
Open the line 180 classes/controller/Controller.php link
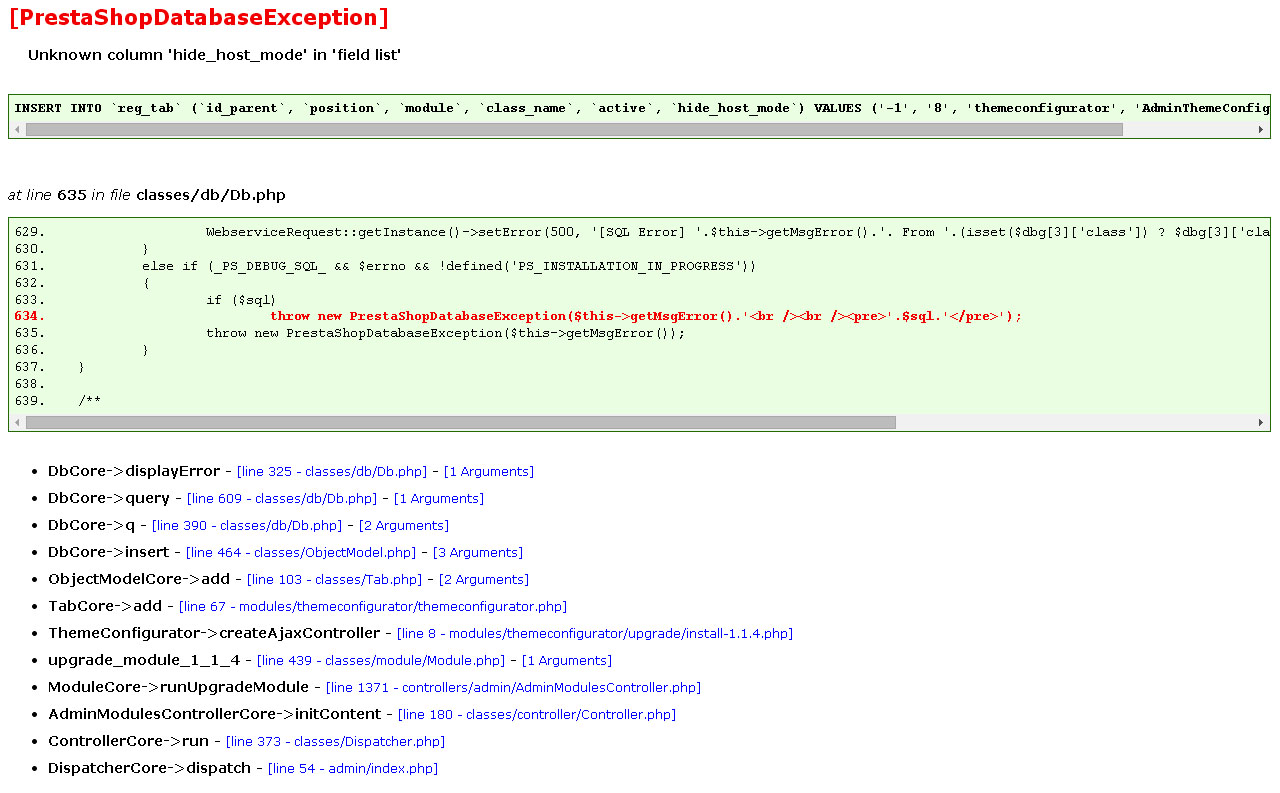537,714
